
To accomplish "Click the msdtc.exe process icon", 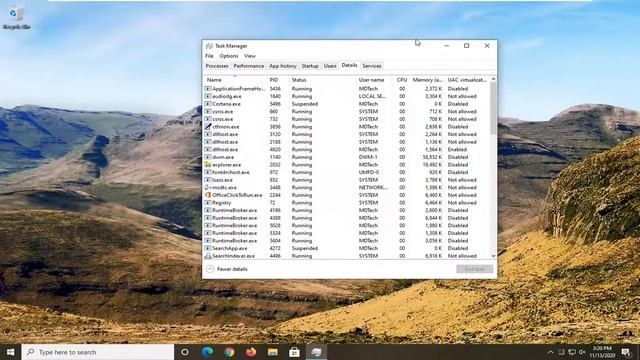I will pos(208,188).
